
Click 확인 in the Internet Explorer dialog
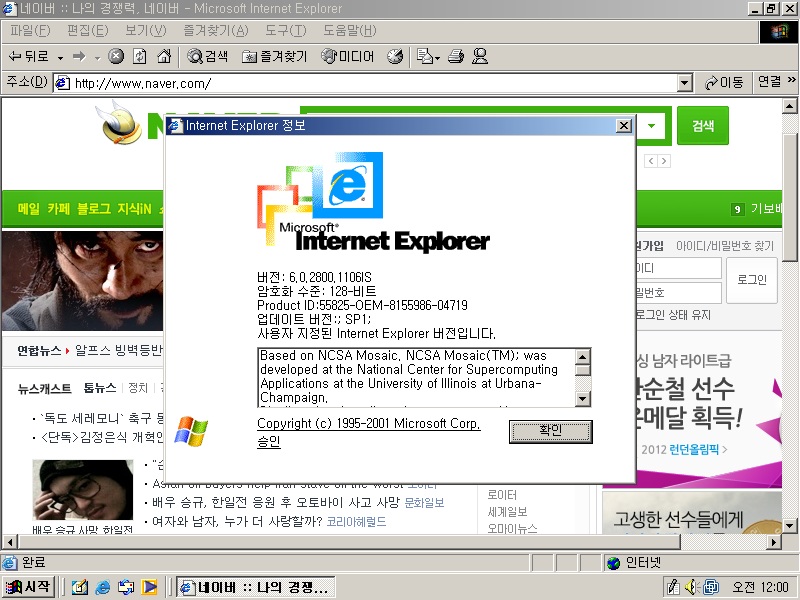(551, 432)
